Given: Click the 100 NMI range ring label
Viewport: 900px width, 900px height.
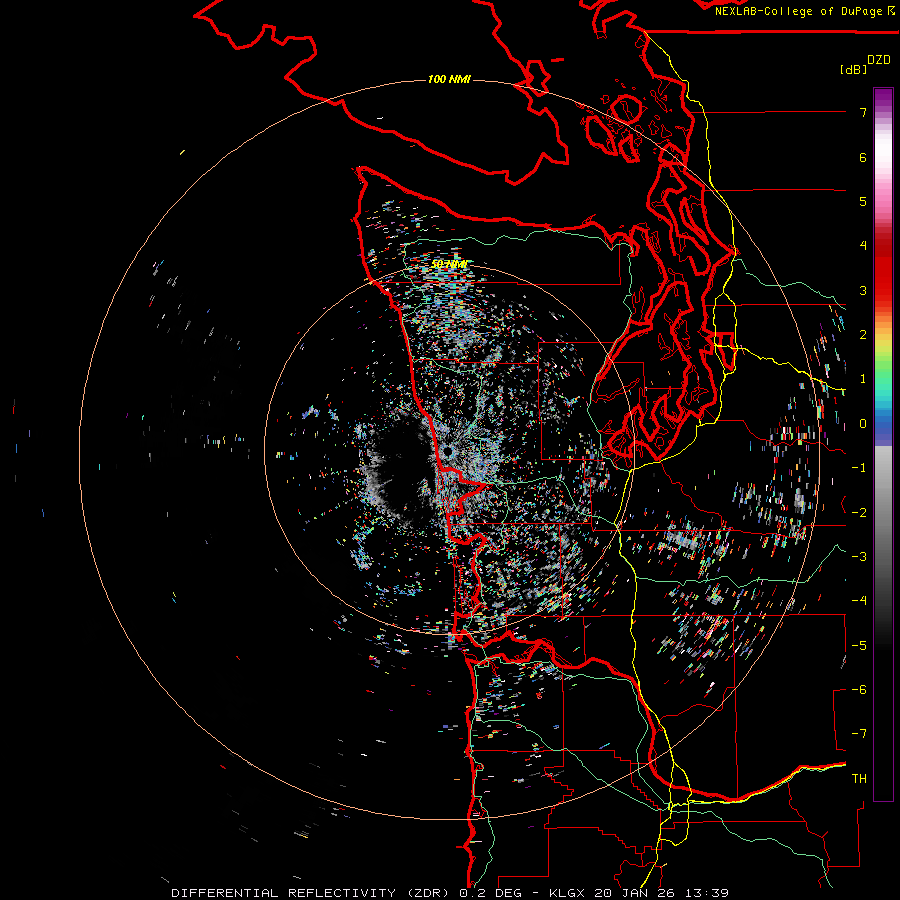Looking at the screenshot, I should point(449,79).
